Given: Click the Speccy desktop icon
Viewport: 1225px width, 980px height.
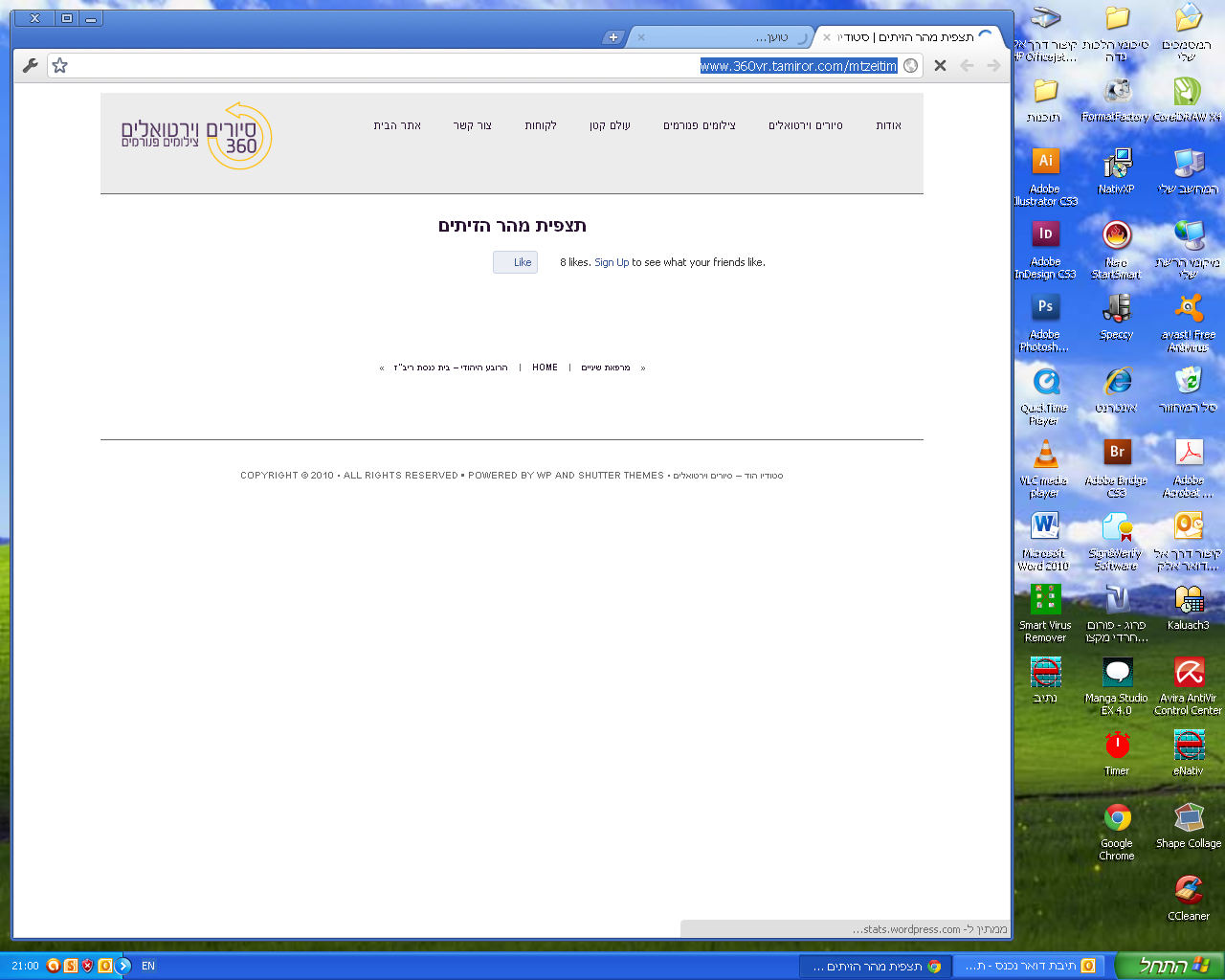Looking at the screenshot, I should click(x=1117, y=317).
